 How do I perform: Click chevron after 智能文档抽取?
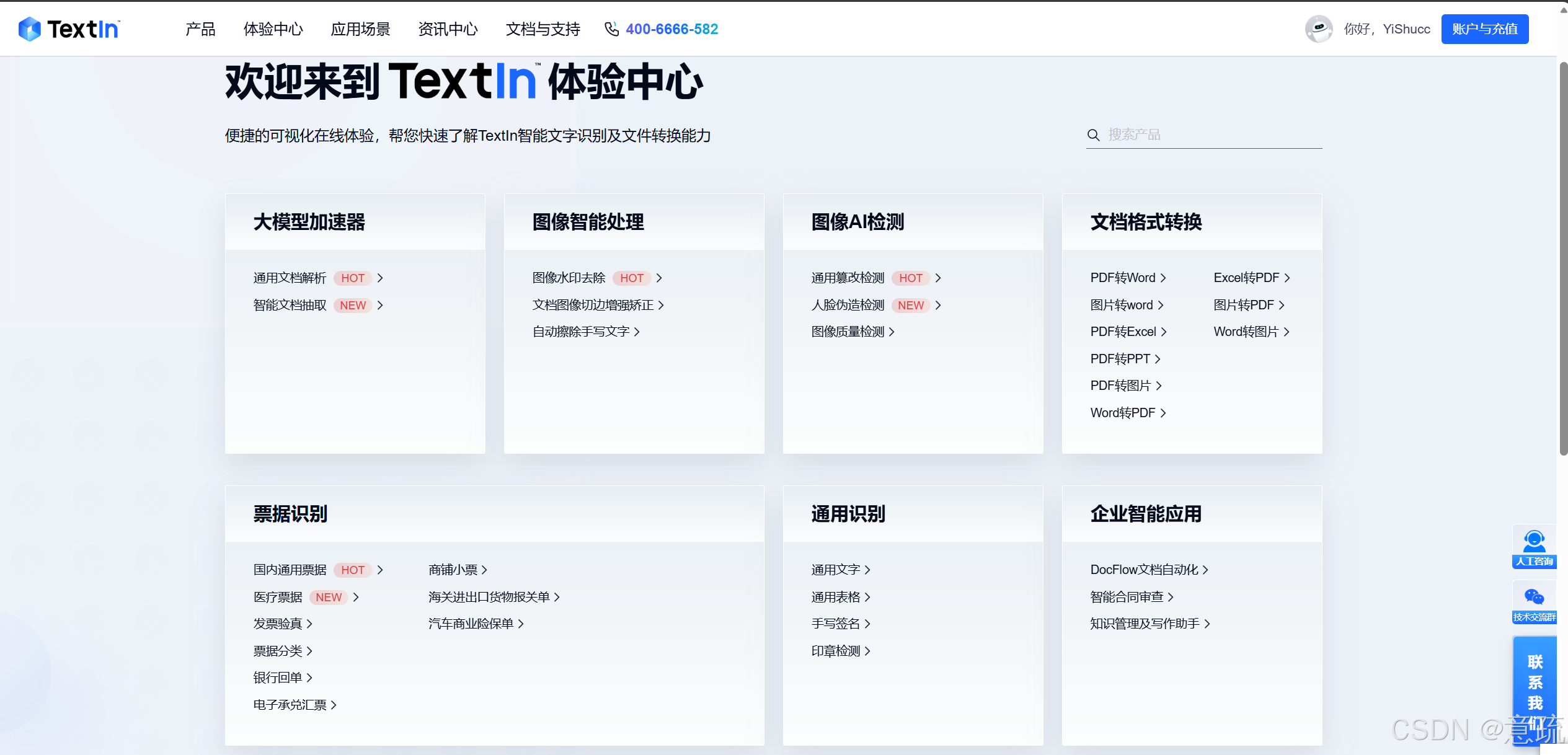point(380,306)
